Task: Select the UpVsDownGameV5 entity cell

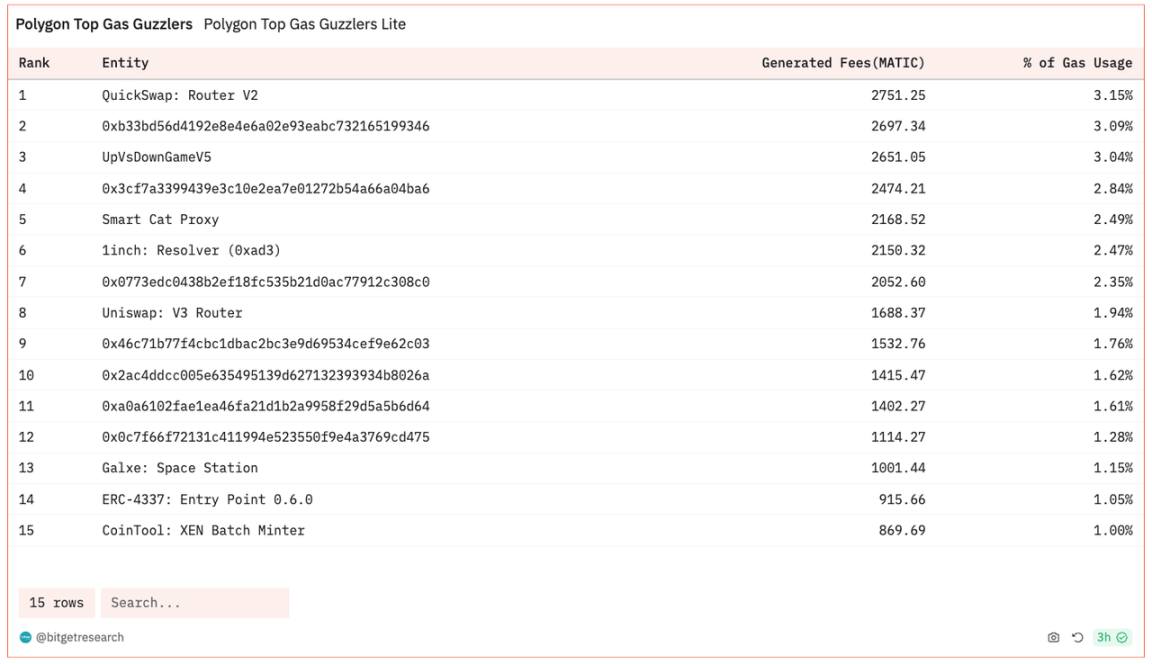Action: click(x=156, y=157)
